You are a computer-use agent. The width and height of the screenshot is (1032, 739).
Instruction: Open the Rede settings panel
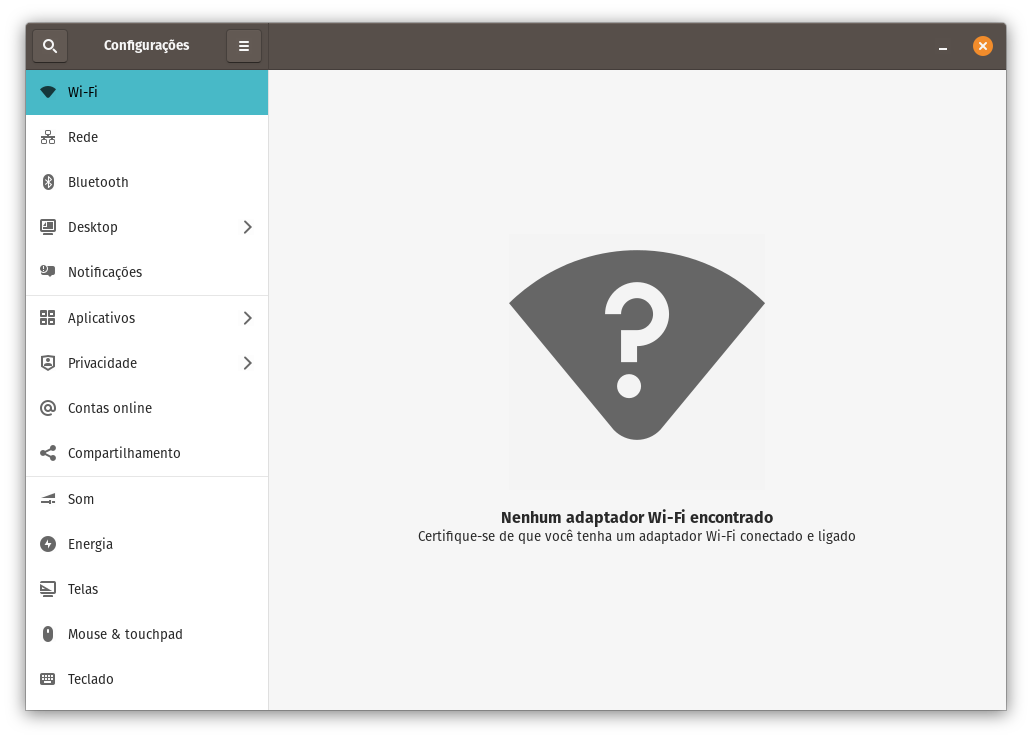tap(147, 137)
